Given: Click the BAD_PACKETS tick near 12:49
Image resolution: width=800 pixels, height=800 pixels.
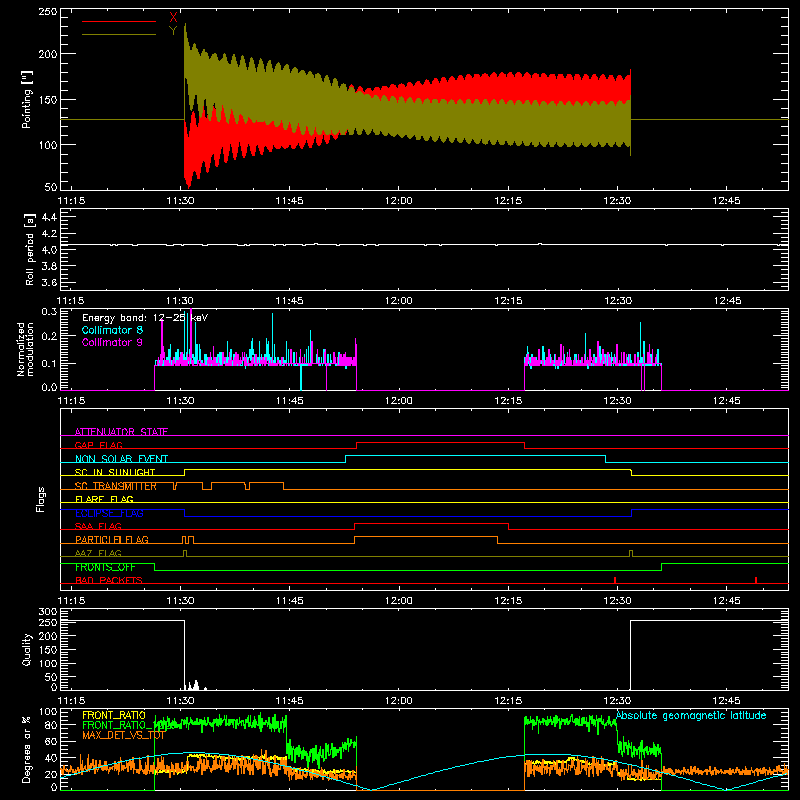Looking at the screenshot, I should [x=756, y=580].
